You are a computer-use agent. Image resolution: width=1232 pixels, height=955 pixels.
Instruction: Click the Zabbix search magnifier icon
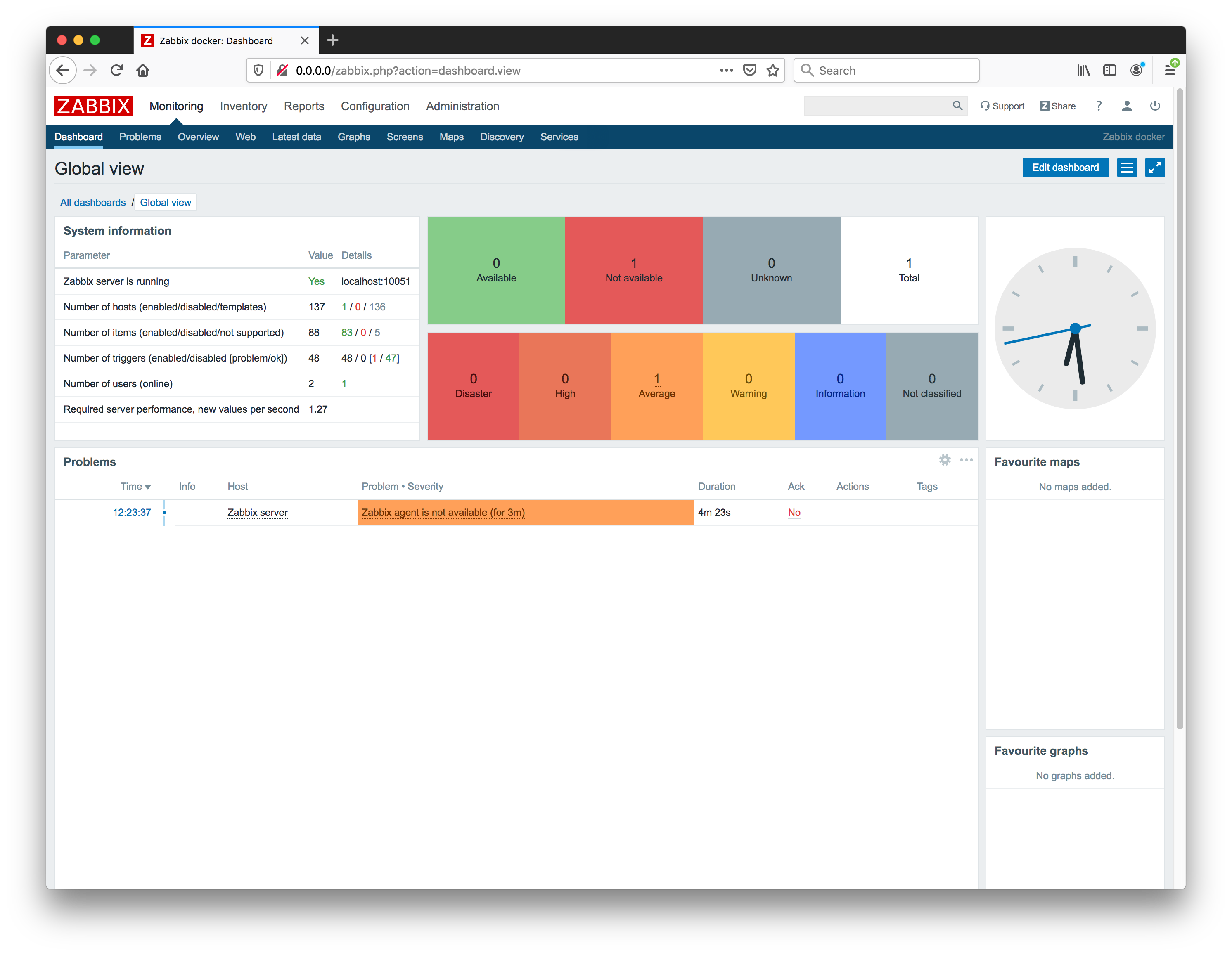point(957,106)
